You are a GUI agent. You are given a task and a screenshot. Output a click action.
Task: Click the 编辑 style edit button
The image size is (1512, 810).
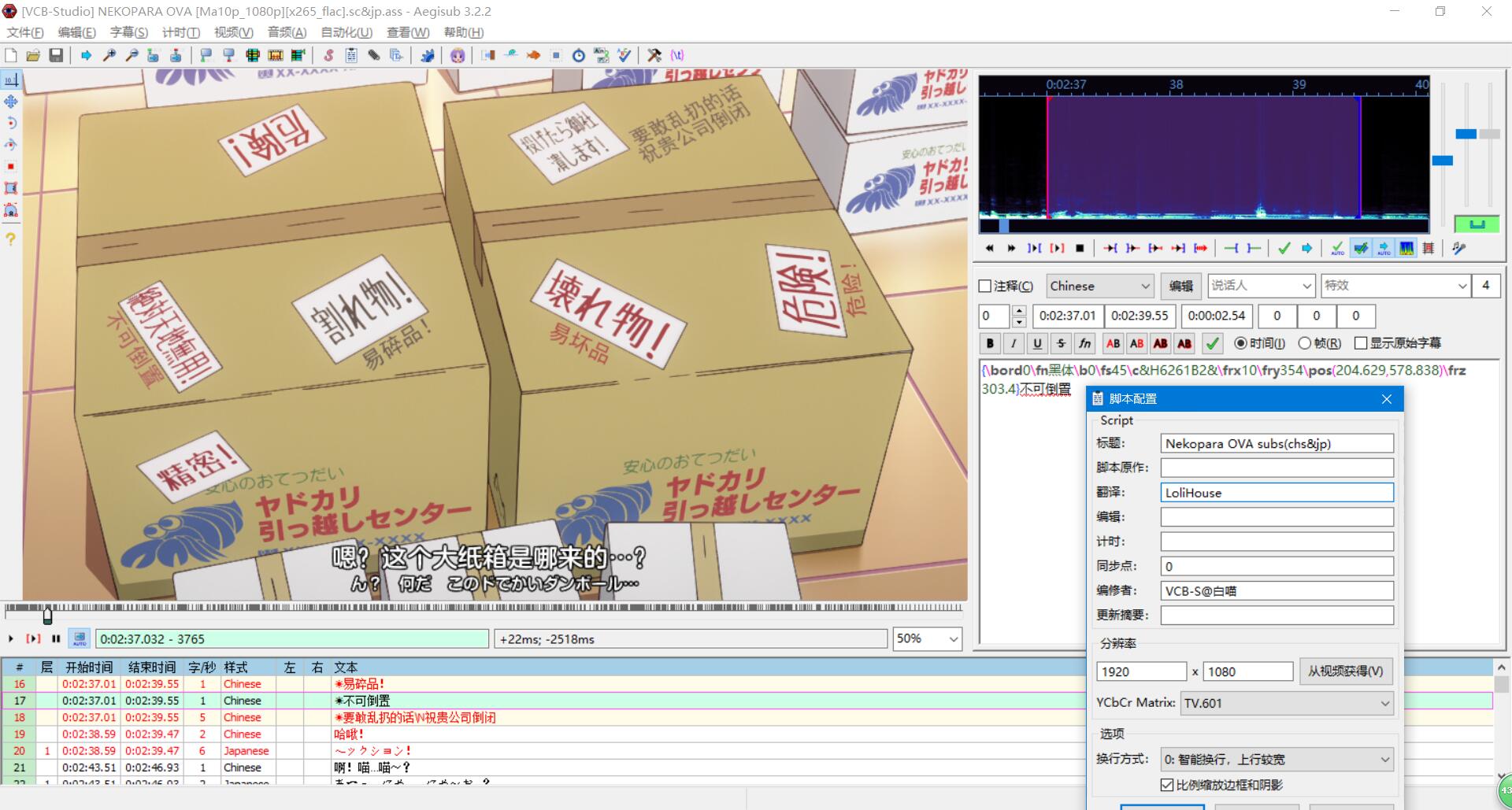click(x=1180, y=286)
